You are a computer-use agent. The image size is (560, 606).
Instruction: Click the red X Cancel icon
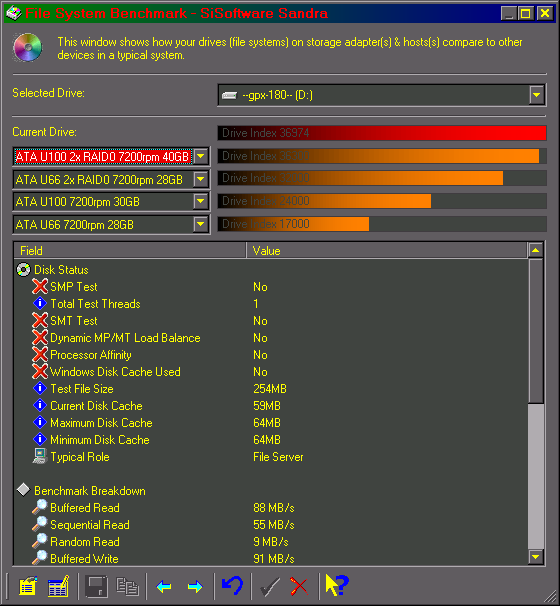point(299,587)
